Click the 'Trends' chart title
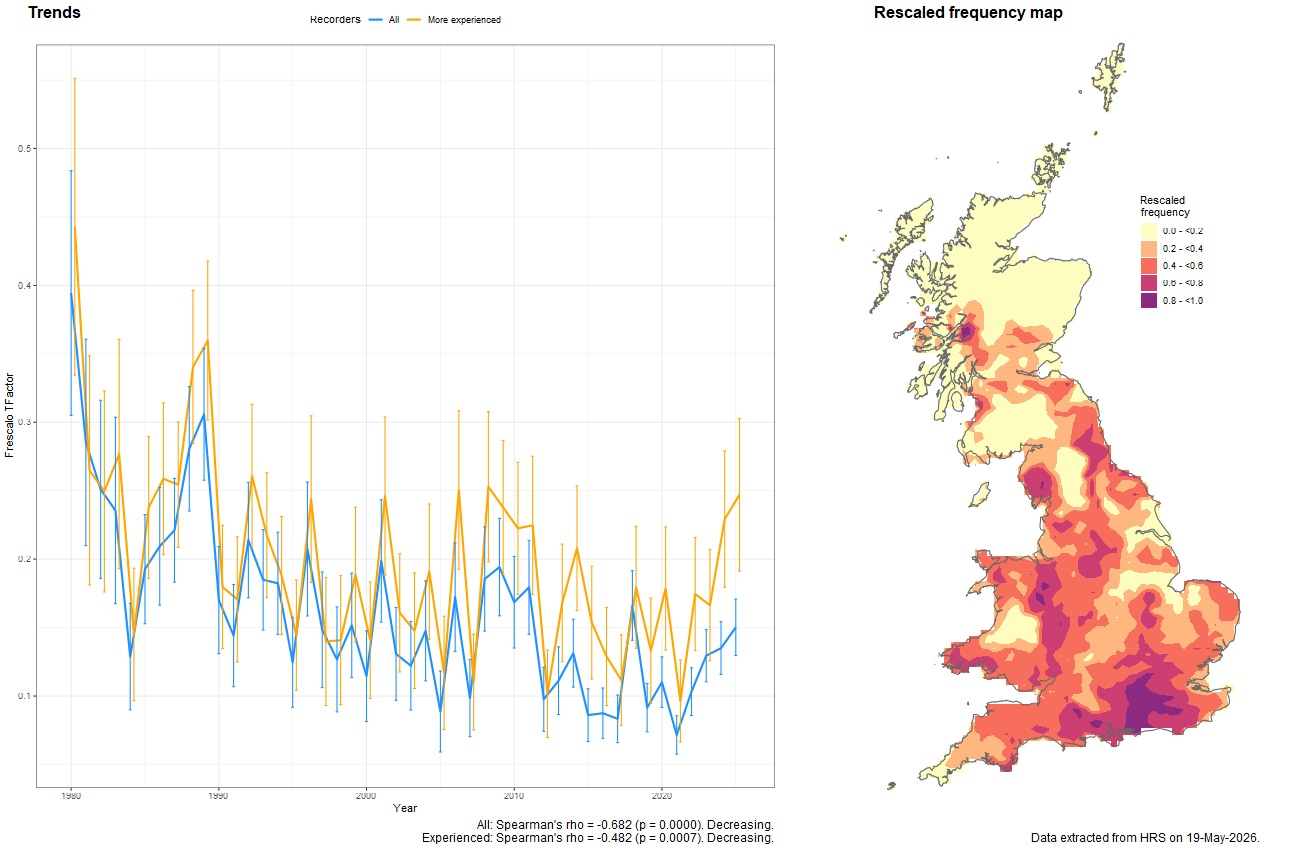This screenshot has width=1300, height=850. pos(55,13)
